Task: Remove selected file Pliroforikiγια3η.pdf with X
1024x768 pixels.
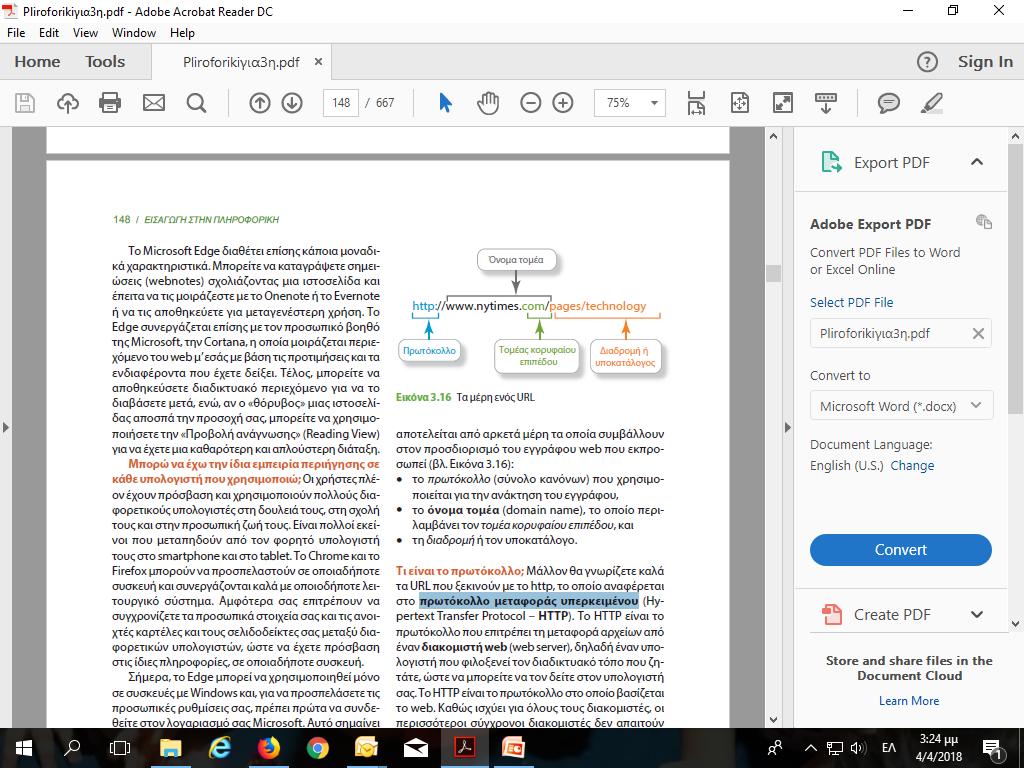Action: (x=978, y=334)
